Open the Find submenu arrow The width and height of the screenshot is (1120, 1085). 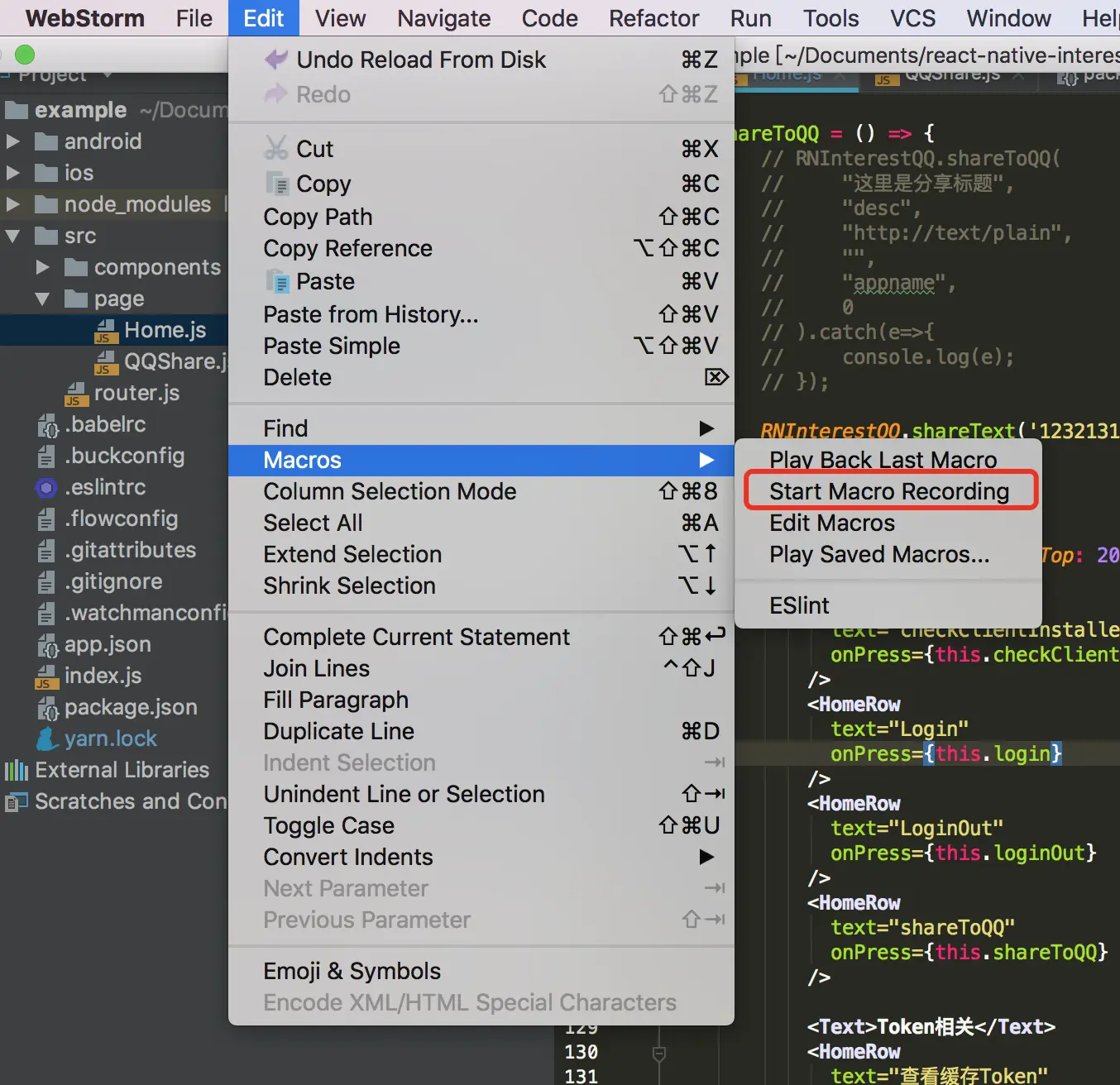[706, 428]
